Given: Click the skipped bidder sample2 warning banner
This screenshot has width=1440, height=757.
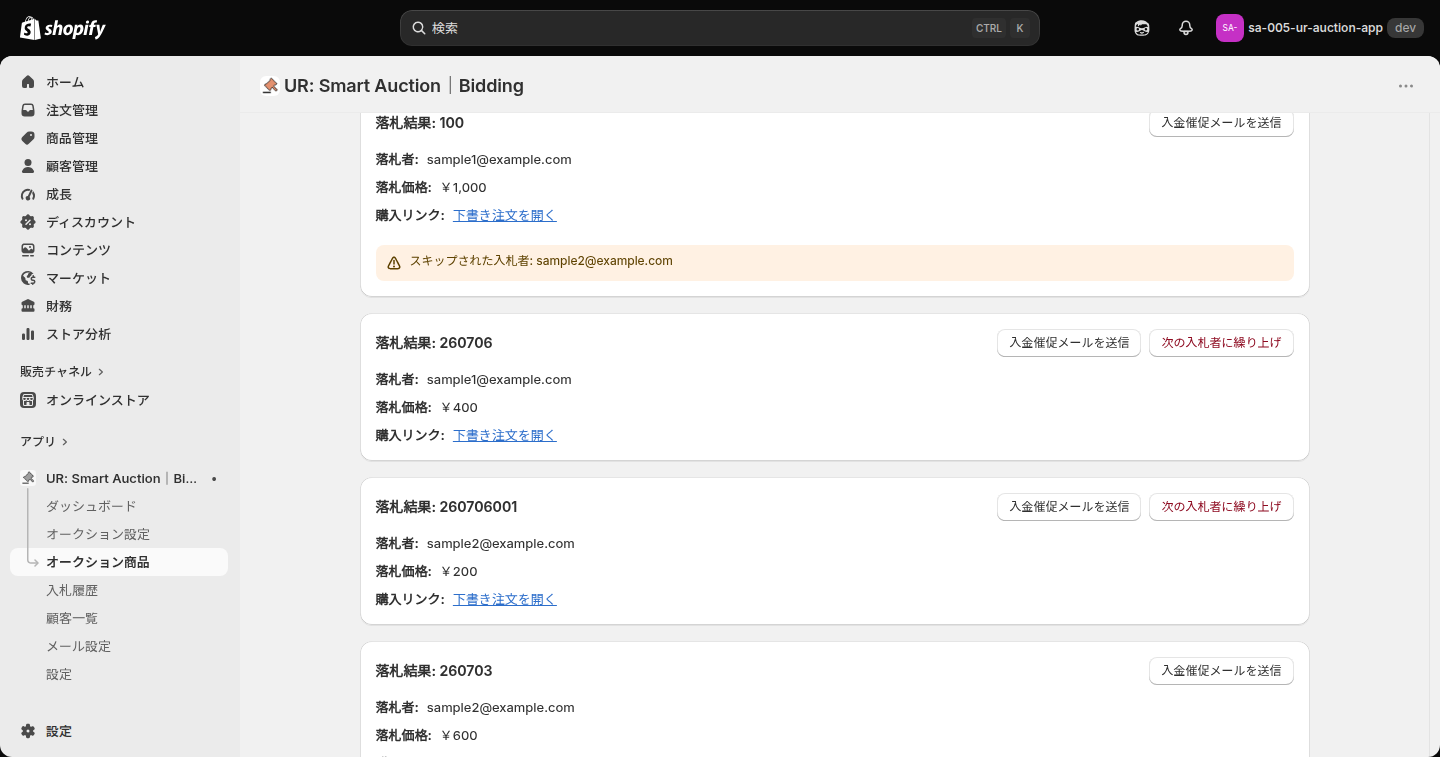Looking at the screenshot, I should tap(835, 262).
